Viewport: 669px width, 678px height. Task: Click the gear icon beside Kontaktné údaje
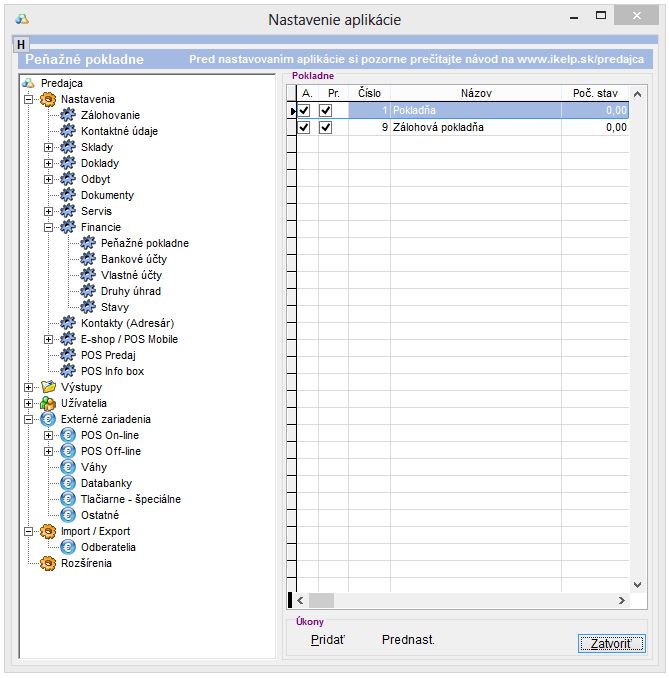click(x=68, y=131)
